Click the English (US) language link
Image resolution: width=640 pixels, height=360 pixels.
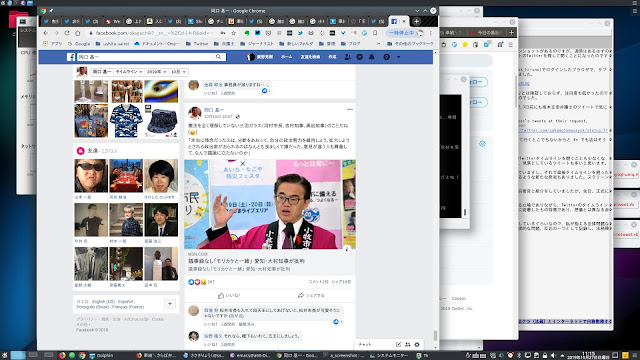click(103, 302)
